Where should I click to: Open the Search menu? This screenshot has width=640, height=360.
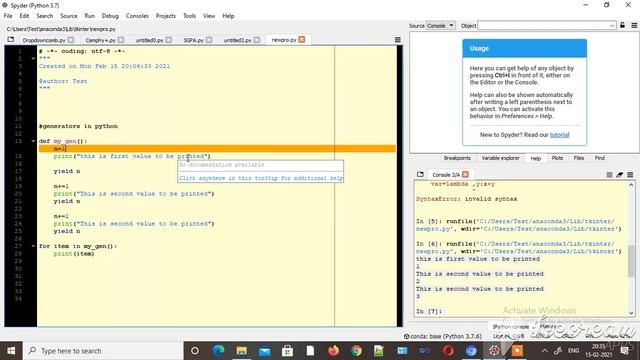(x=44, y=16)
